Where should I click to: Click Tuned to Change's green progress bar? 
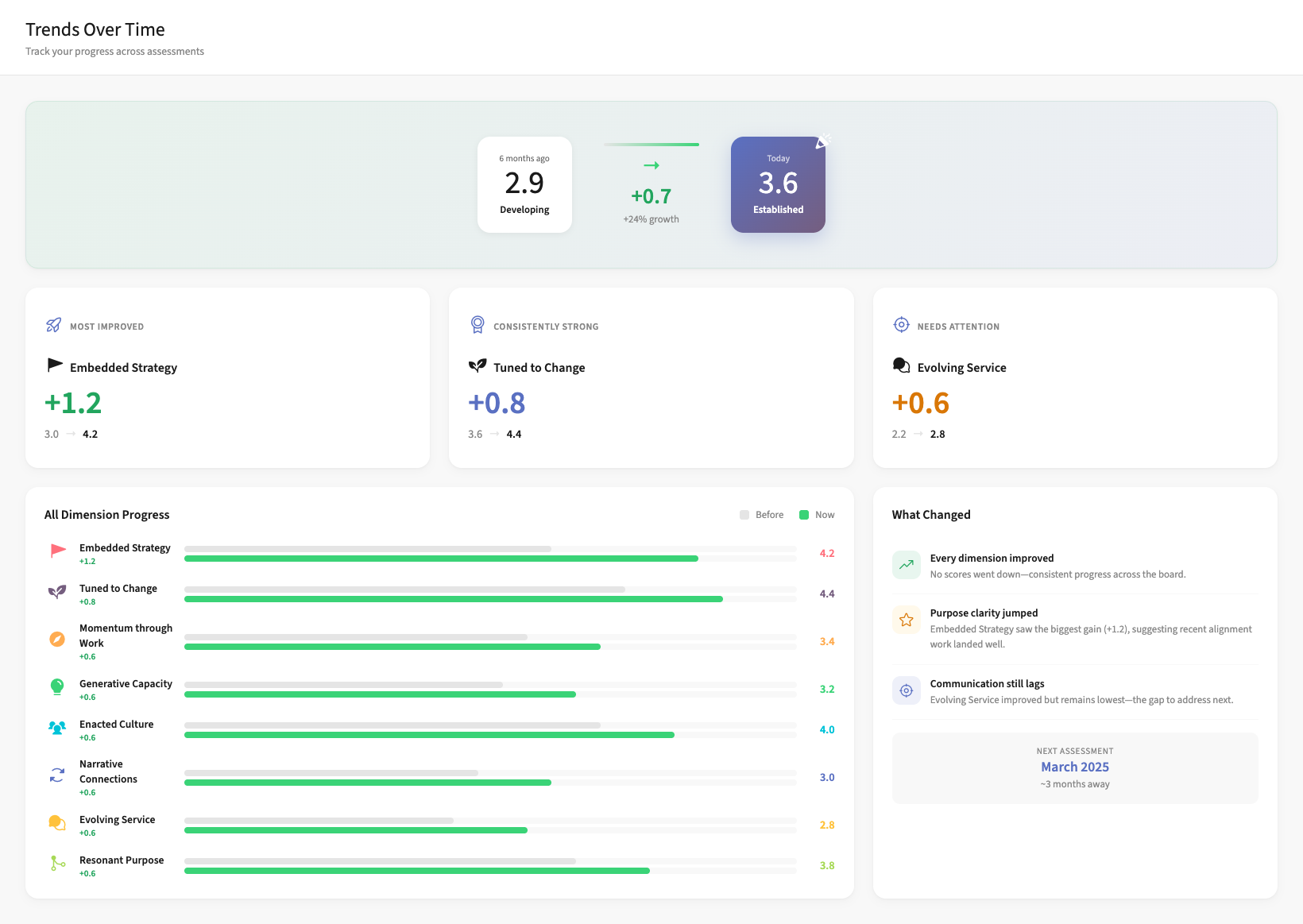(453, 598)
